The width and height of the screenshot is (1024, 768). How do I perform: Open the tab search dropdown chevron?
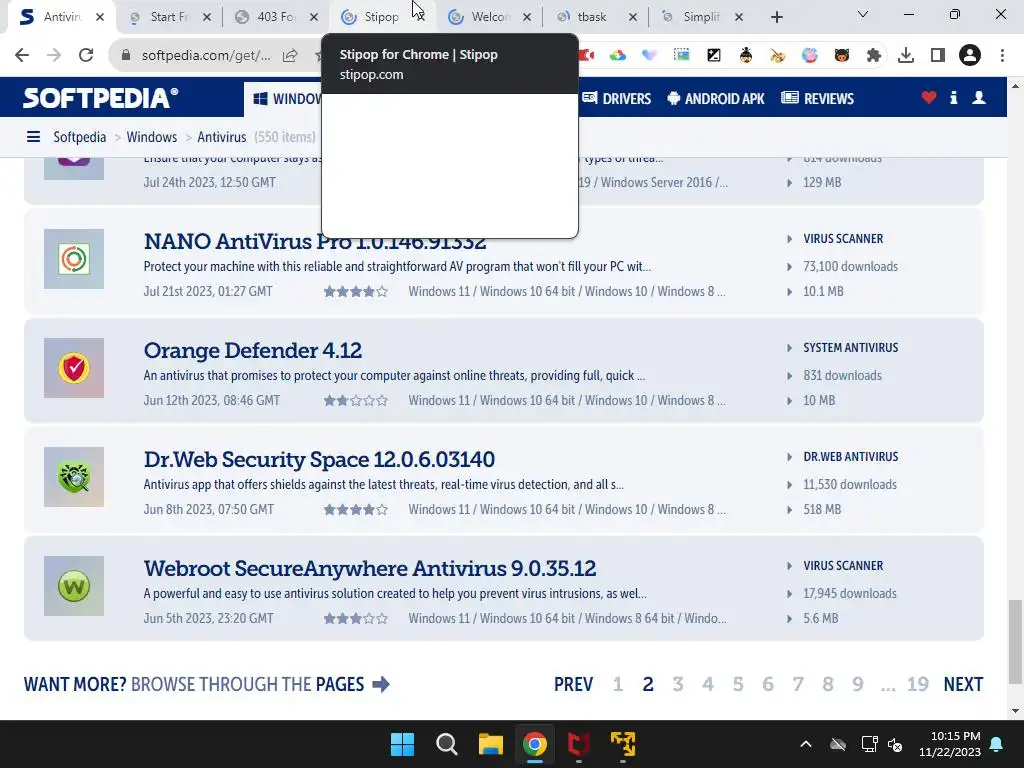[863, 14]
